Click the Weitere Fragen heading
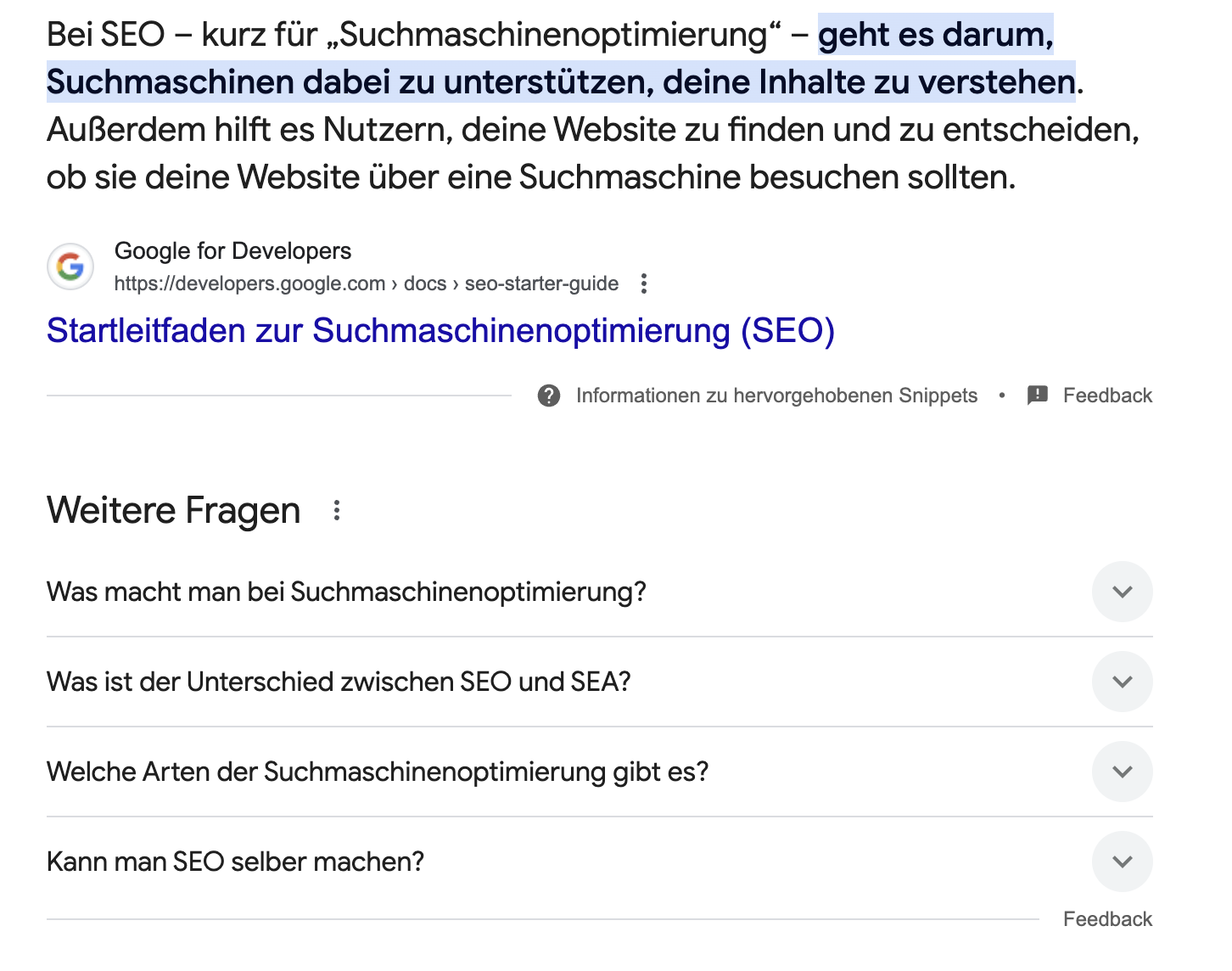 (173, 510)
